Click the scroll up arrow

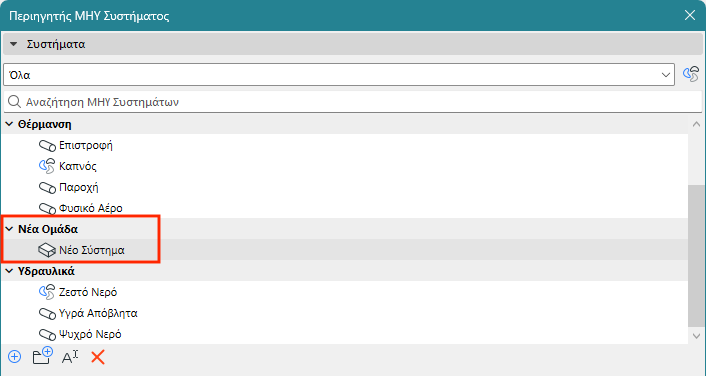point(696,124)
